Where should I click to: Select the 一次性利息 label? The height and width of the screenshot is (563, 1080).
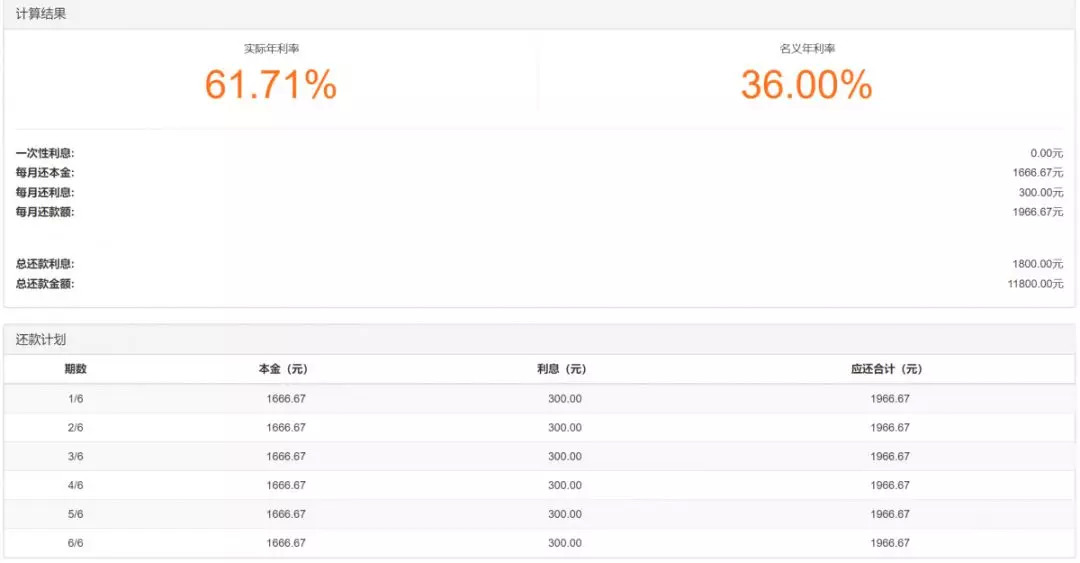[x=45, y=153]
